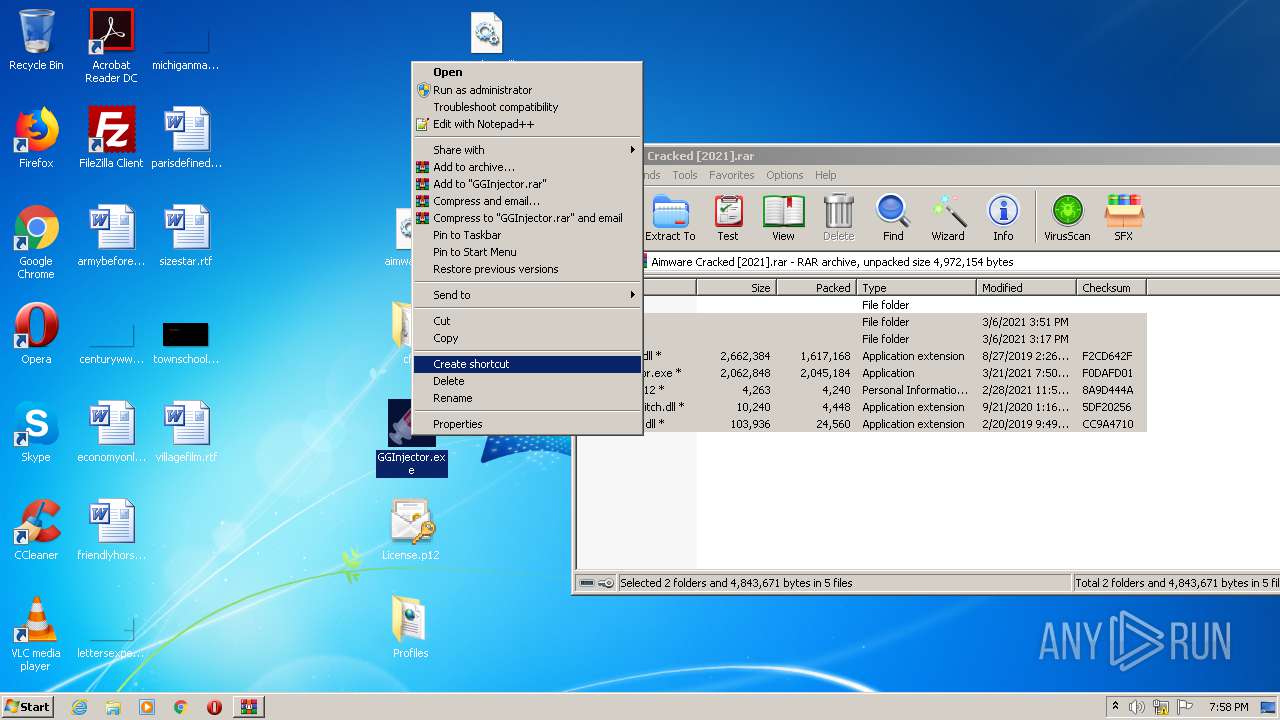Screen dimensions: 1280x720
Task: Click the Start button
Action: pos(28,707)
